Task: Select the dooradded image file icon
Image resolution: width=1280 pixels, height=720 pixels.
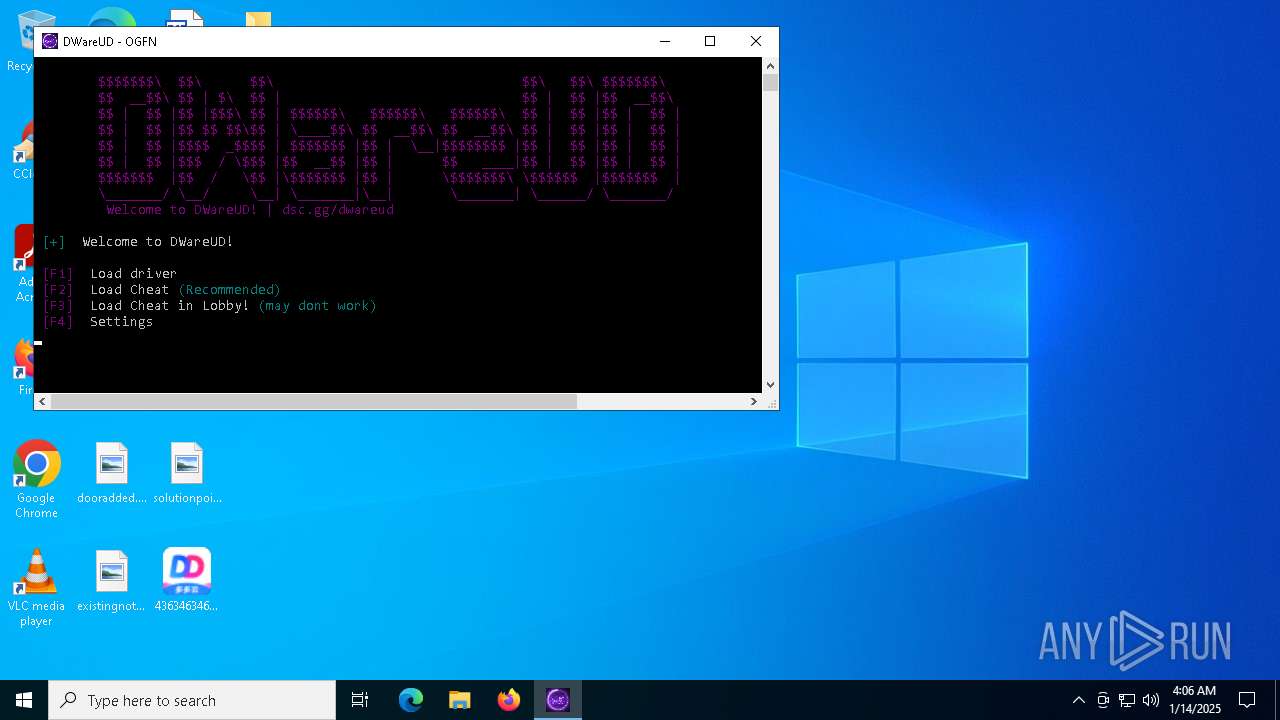Action: click(112, 472)
